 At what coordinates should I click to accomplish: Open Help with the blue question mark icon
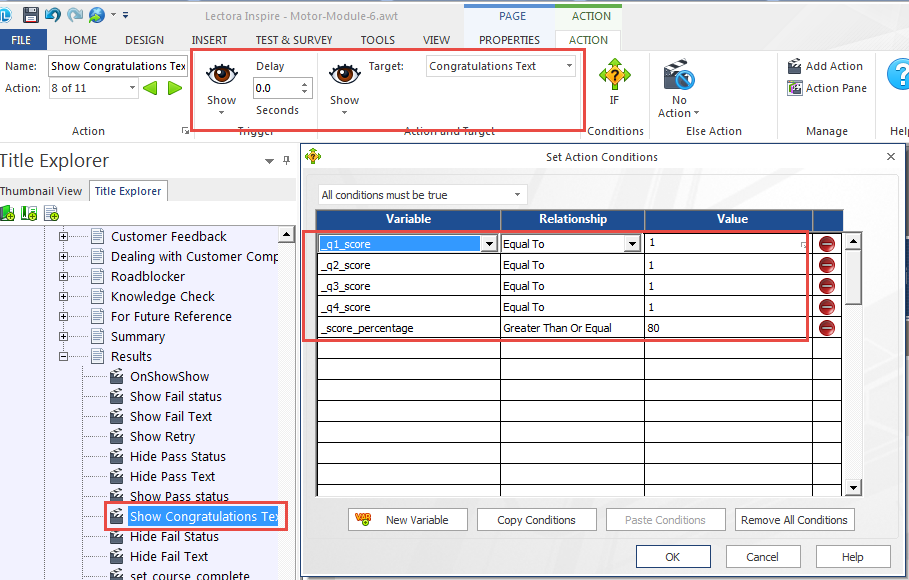[899, 75]
